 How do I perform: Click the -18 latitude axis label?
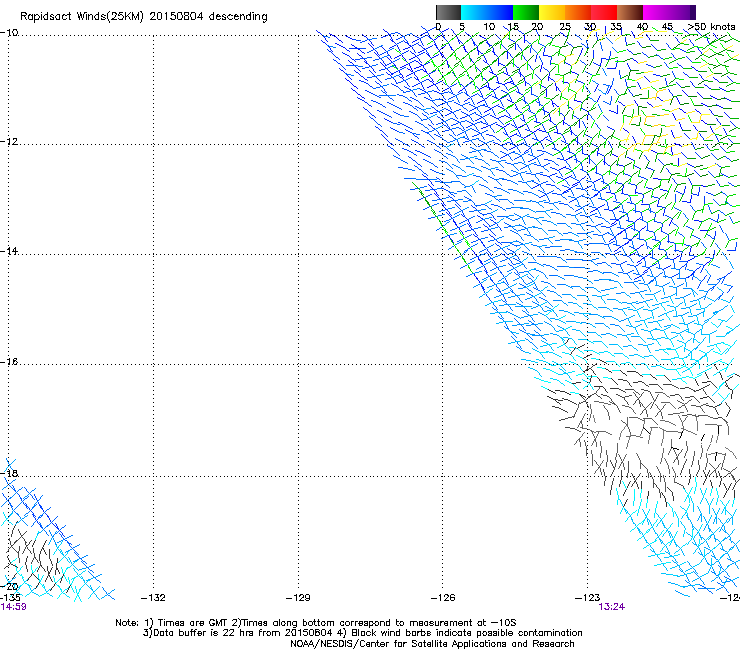pyautogui.click(x=9, y=473)
